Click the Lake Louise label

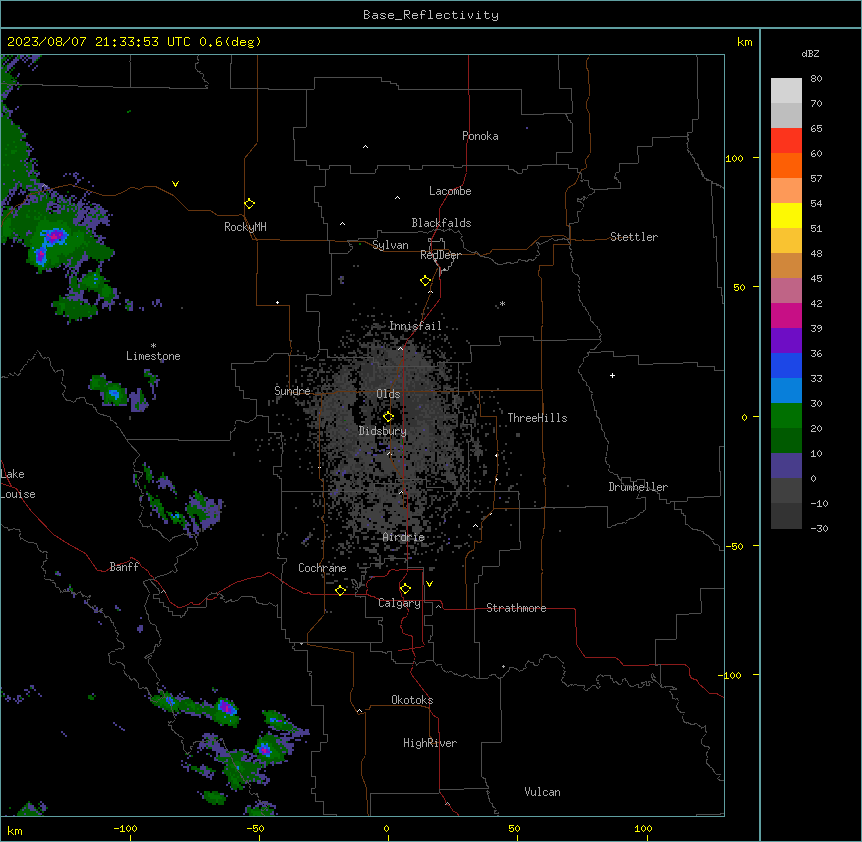[18, 484]
